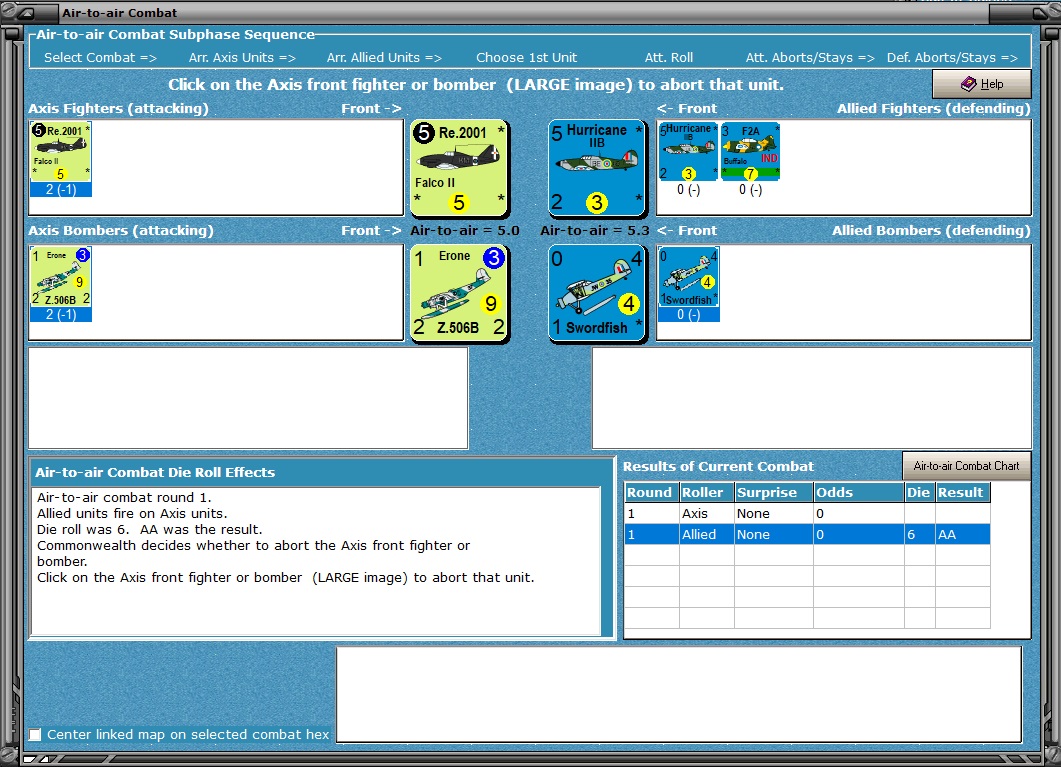1061x767 pixels.
Task: Click the 2 (-1) label under Re.2001
Action: tap(61, 189)
